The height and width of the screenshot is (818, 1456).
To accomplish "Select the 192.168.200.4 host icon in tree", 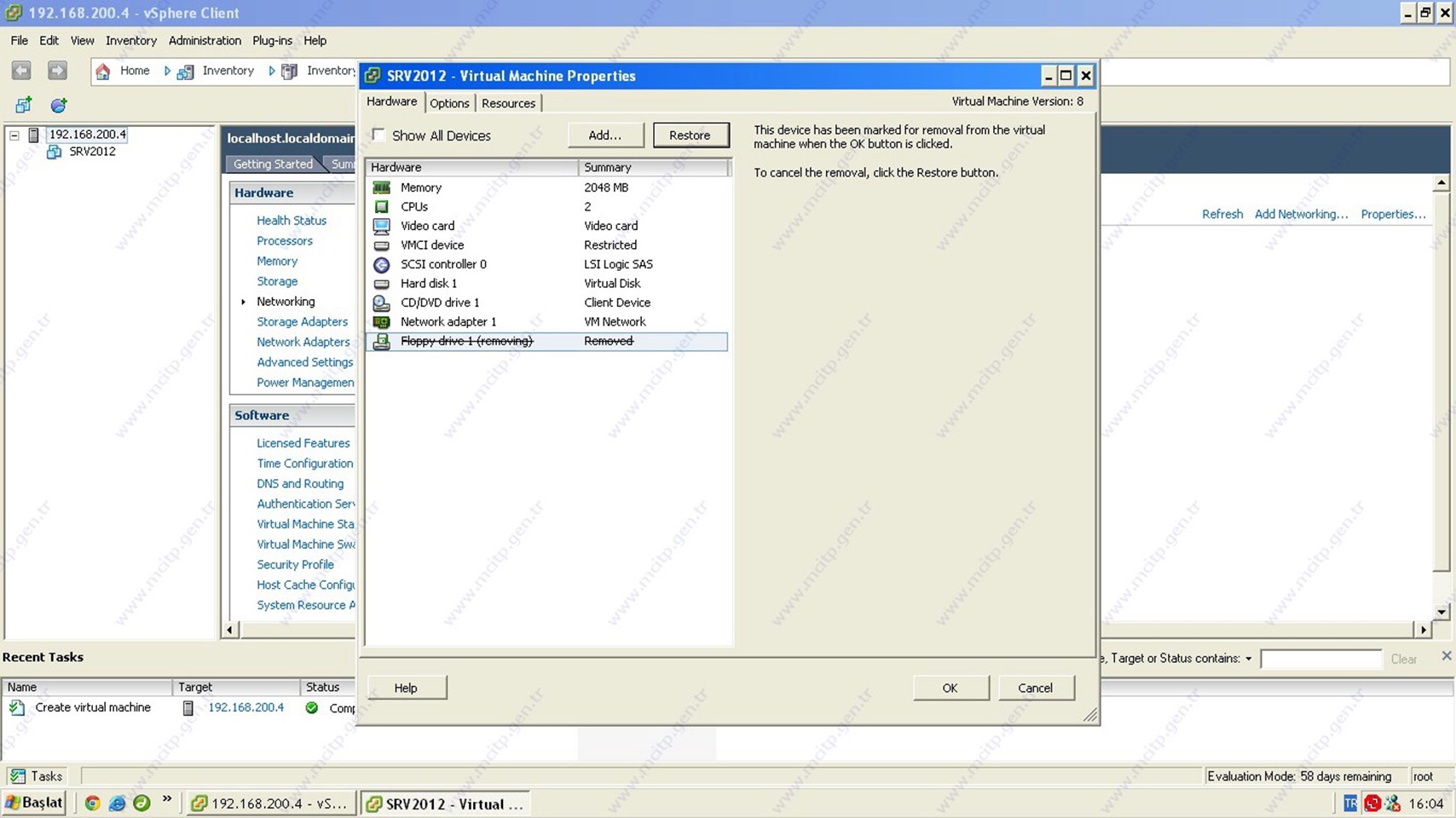I will coord(33,135).
